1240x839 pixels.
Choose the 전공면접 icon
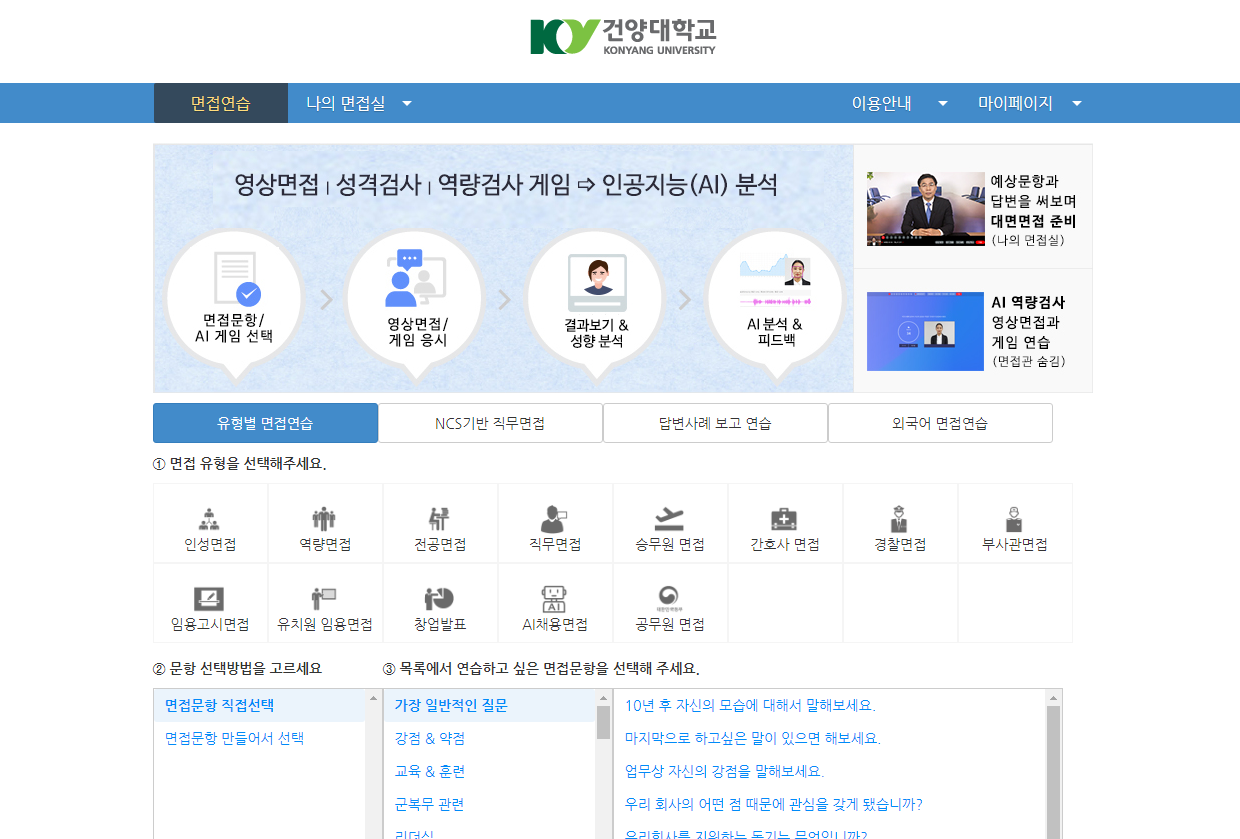[x=440, y=522]
